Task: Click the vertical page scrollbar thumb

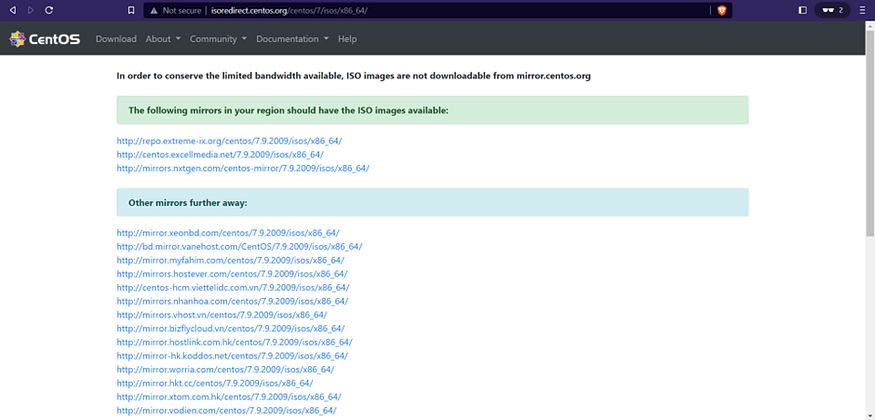Action: click(x=870, y=131)
